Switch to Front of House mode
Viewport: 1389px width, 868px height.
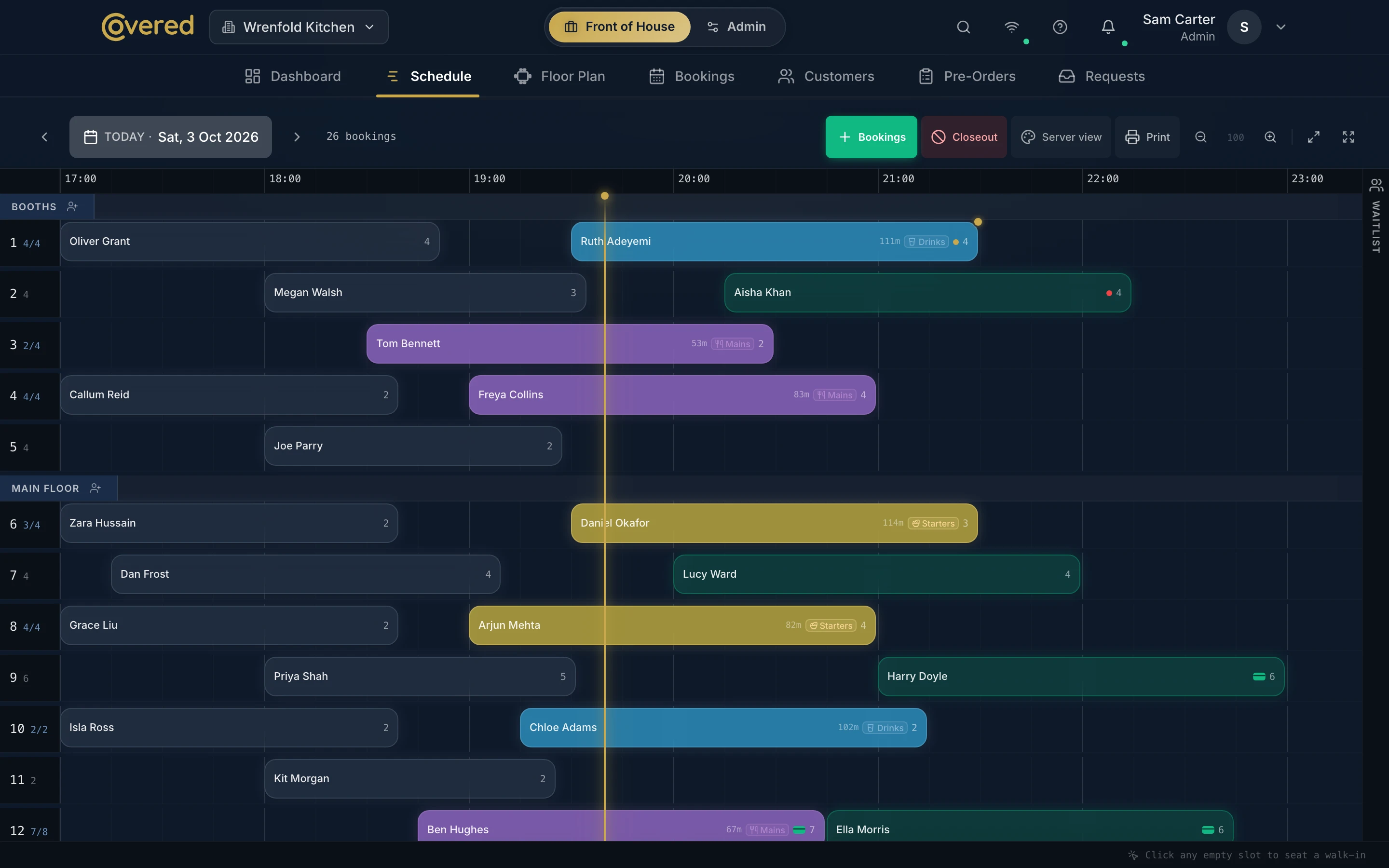(619, 27)
